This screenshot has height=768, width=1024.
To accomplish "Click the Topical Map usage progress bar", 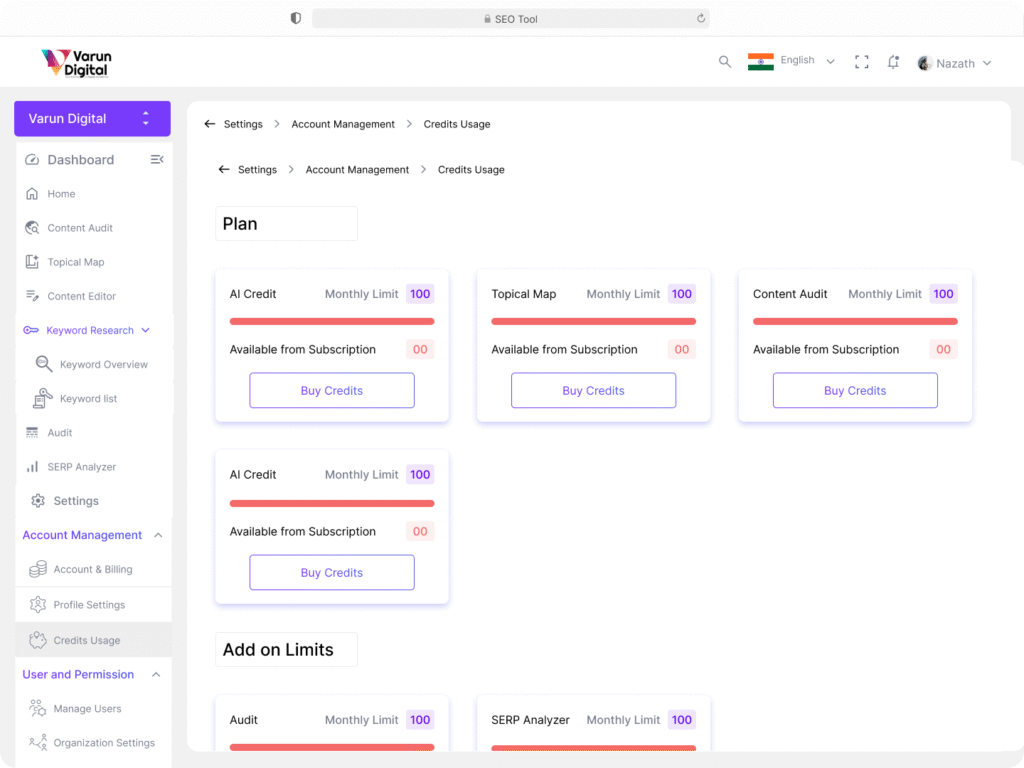I will tap(593, 321).
